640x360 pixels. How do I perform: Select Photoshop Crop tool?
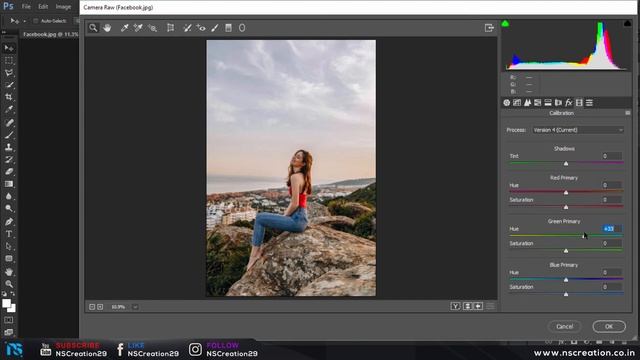coord(9,97)
